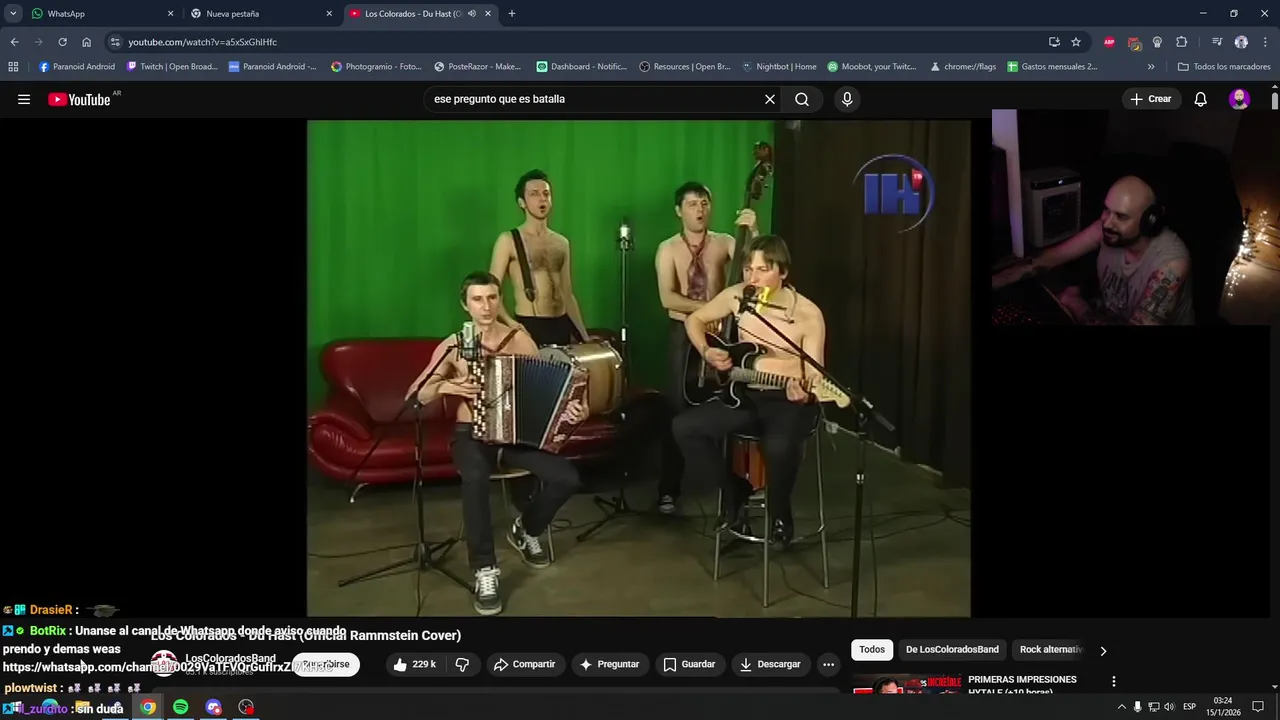Open the Chrome profile avatar
Viewport: 1280px width, 720px height.
pos(1241,42)
